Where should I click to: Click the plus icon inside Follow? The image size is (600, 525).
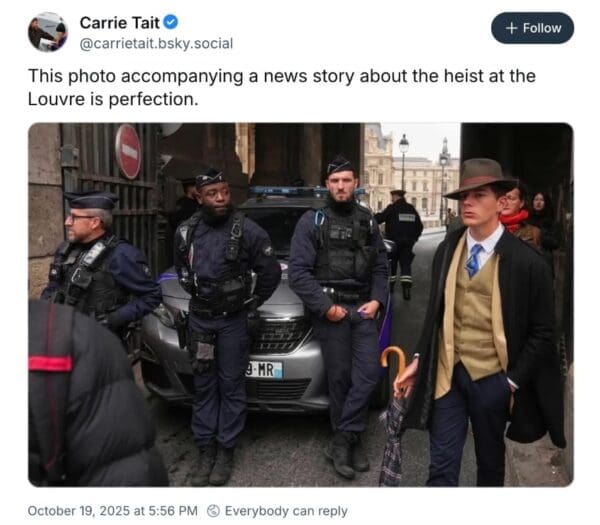[x=511, y=28]
